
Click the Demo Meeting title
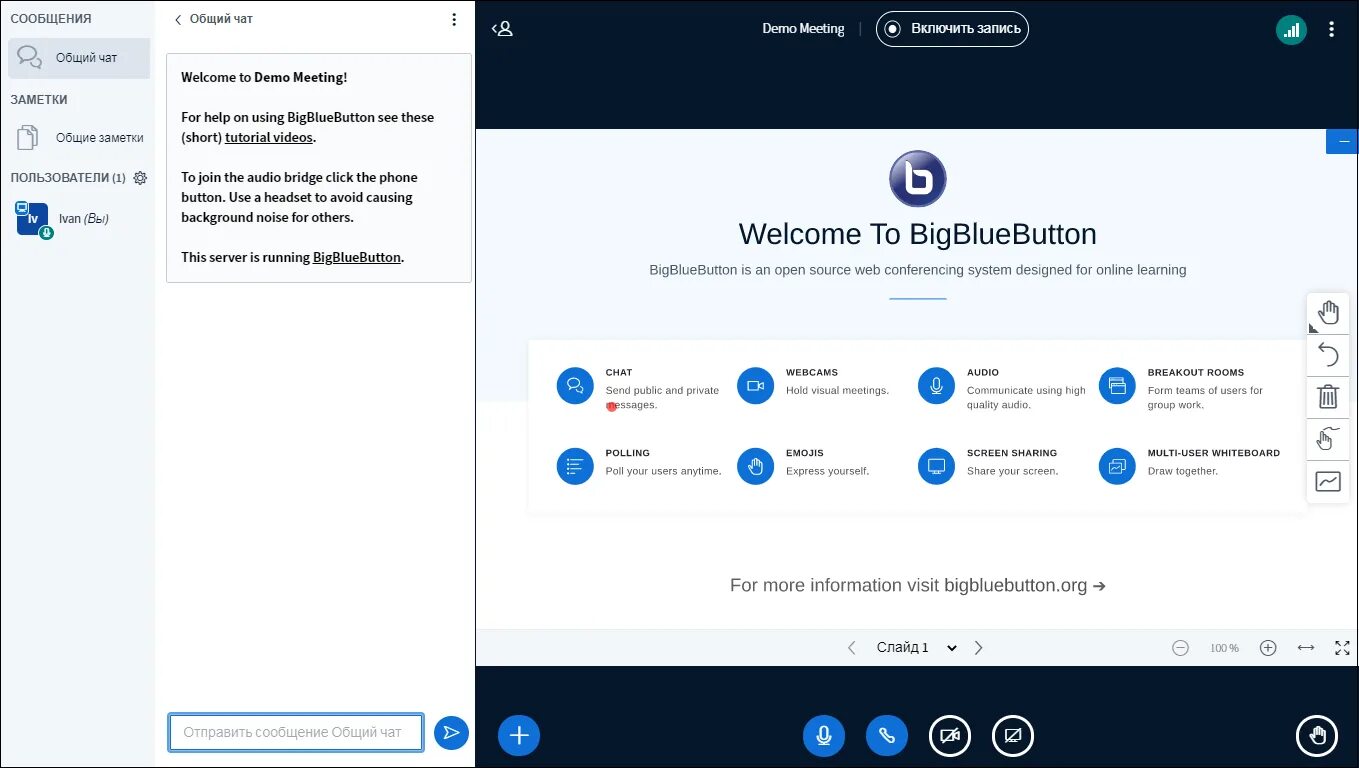coord(803,29)
